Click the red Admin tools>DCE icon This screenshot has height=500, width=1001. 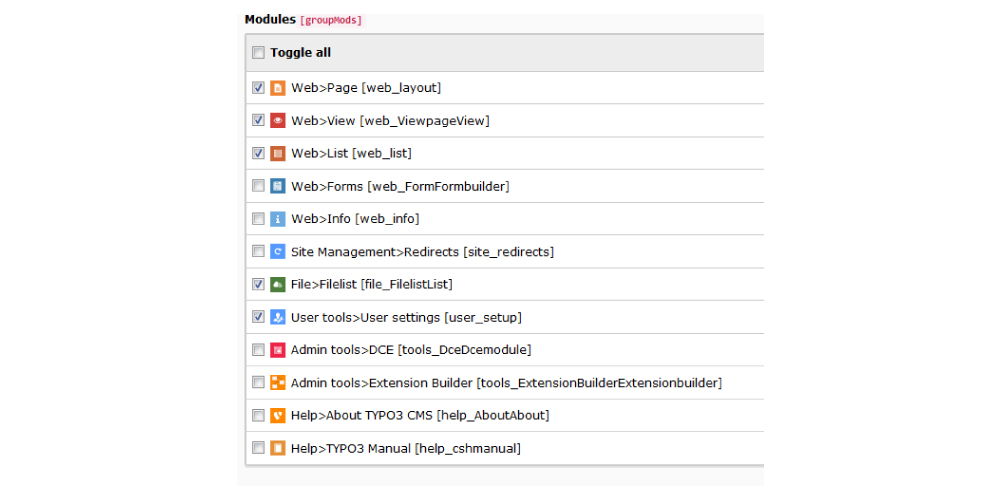[277, 350]
